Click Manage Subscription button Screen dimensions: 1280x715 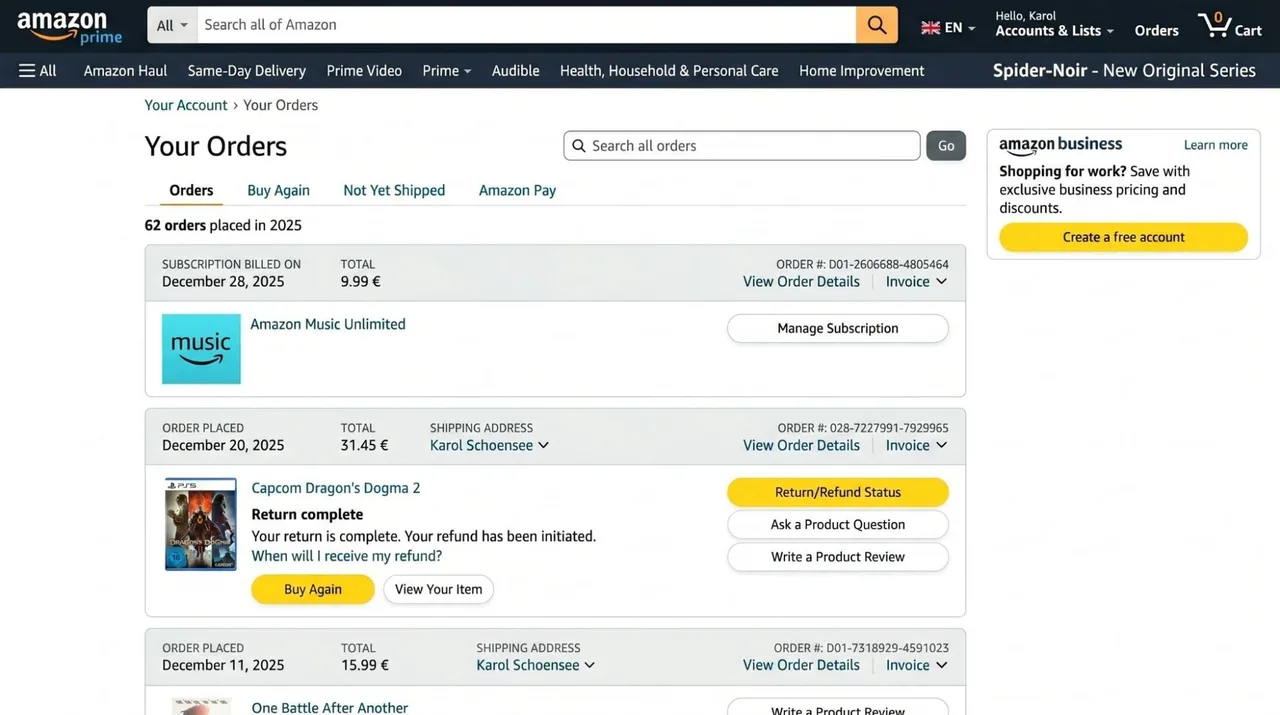(838, 329)
